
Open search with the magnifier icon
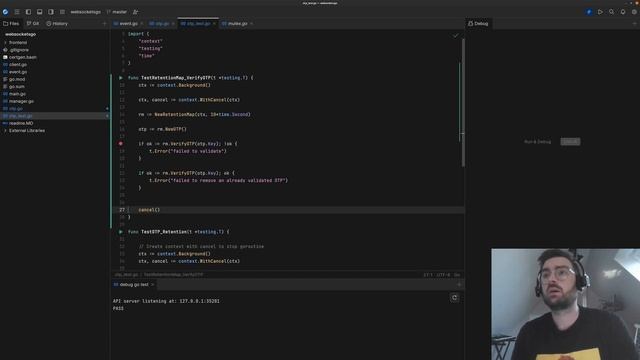[x=611, y=12]
